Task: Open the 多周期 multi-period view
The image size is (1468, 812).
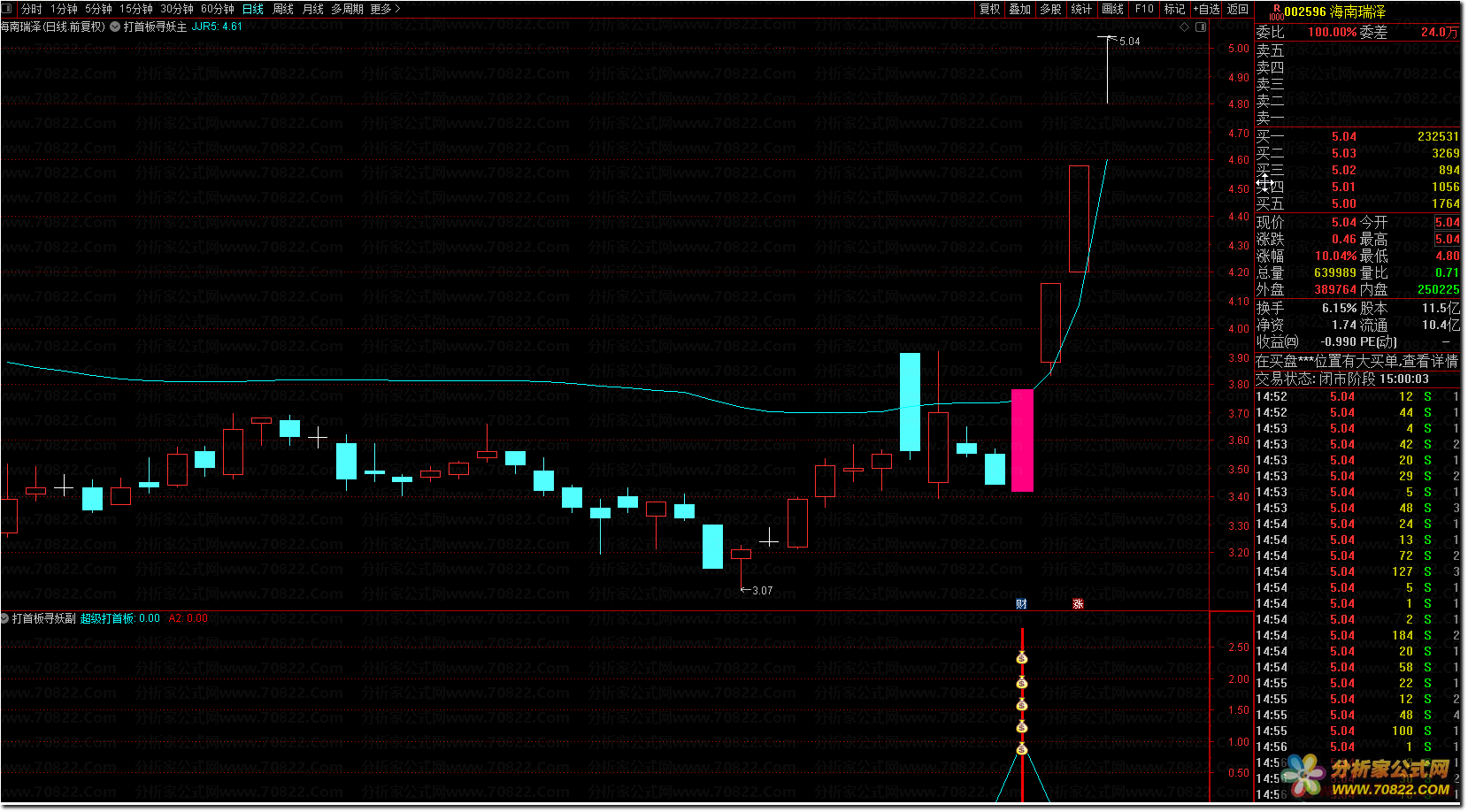Action: pyautogui.click(x=348, y=9)
